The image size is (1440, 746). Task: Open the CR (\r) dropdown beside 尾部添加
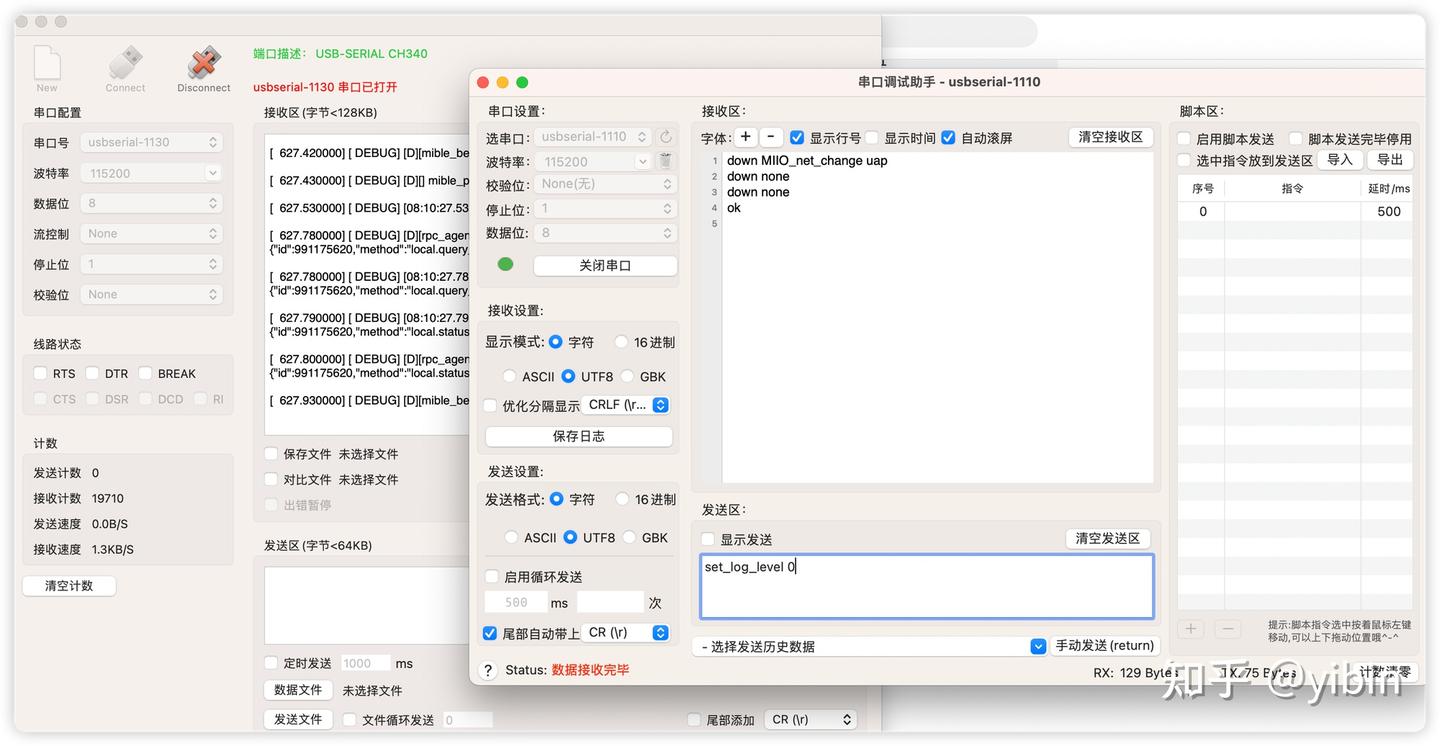(x=811, y=720)
